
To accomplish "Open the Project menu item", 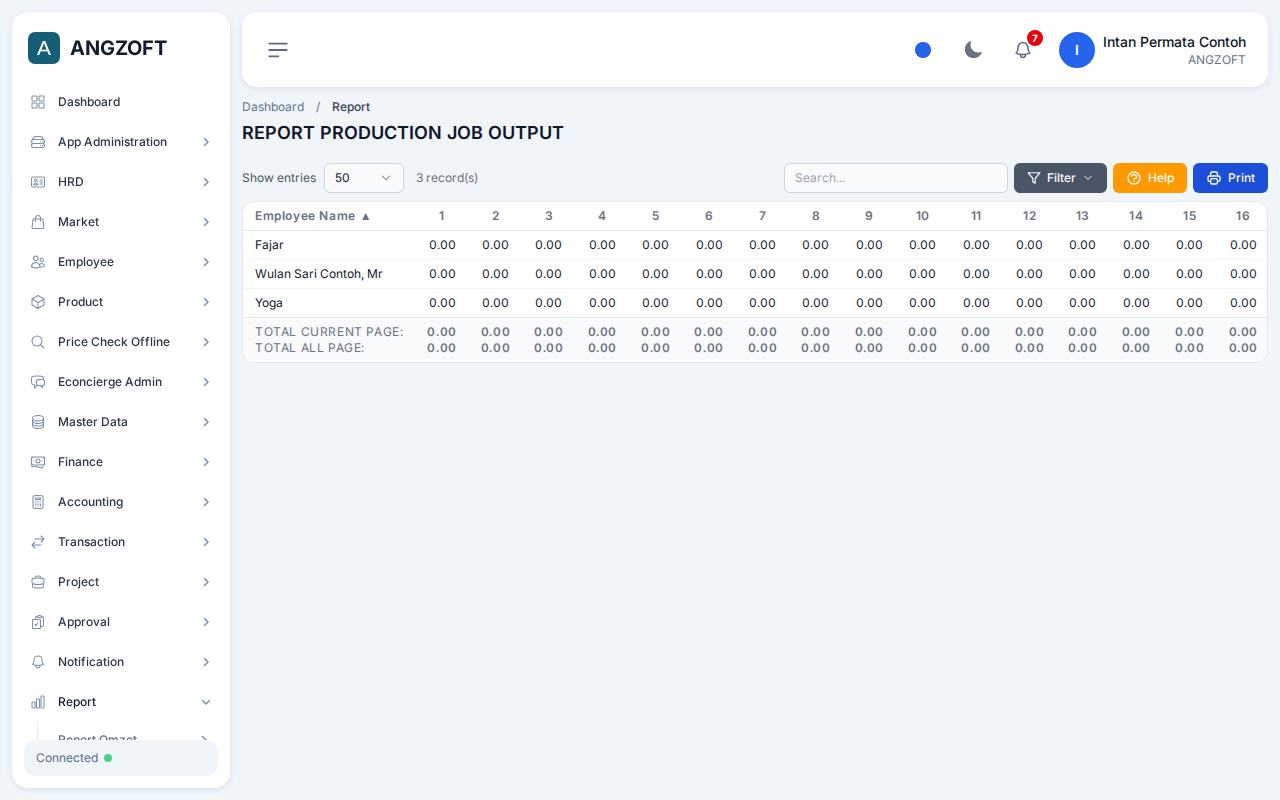I will 121,582.
